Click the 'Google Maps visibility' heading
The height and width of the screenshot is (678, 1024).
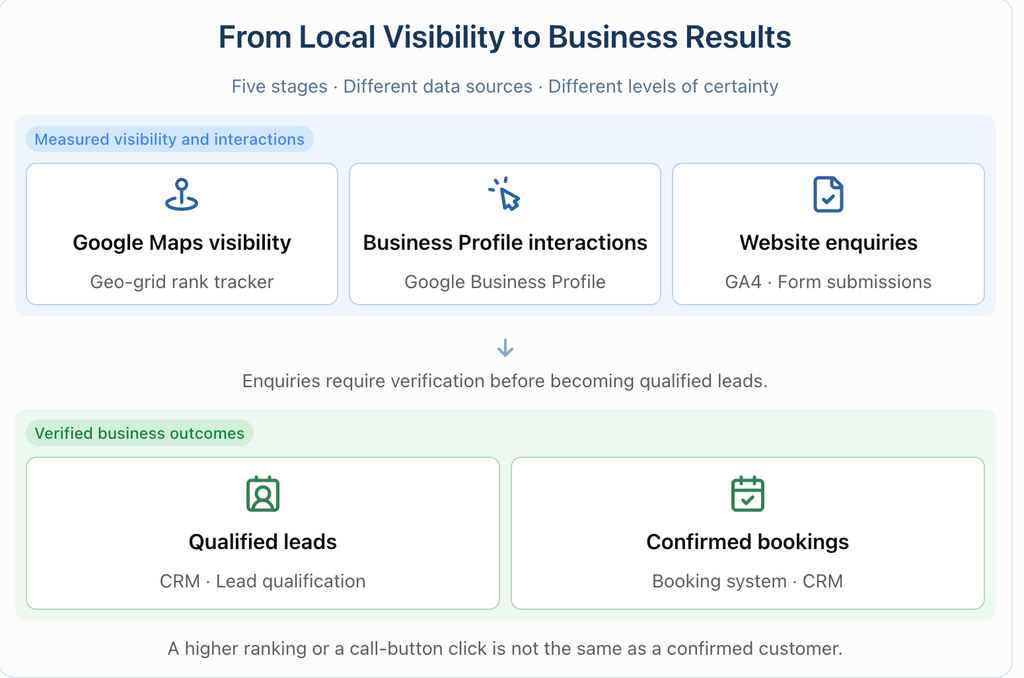182,242
